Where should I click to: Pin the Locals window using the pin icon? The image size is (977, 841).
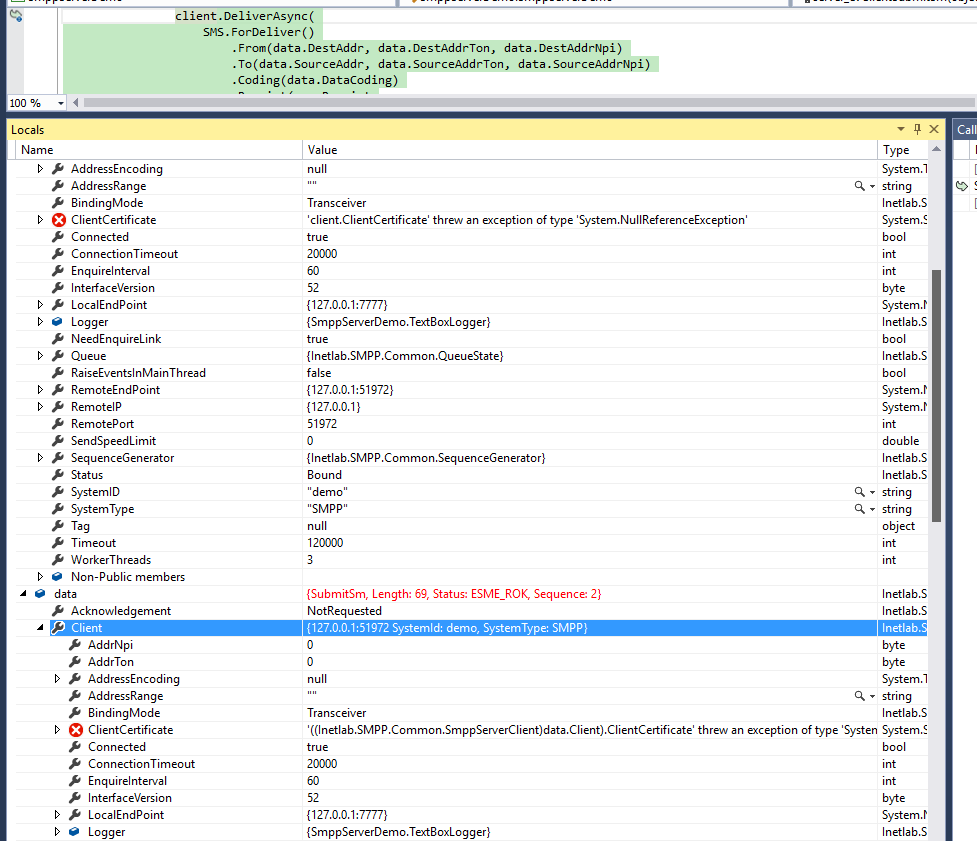point(917,129)
